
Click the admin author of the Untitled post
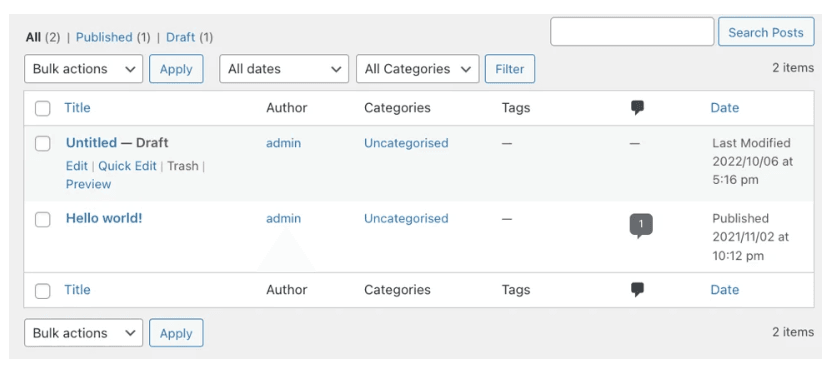(x=284, y=143)
